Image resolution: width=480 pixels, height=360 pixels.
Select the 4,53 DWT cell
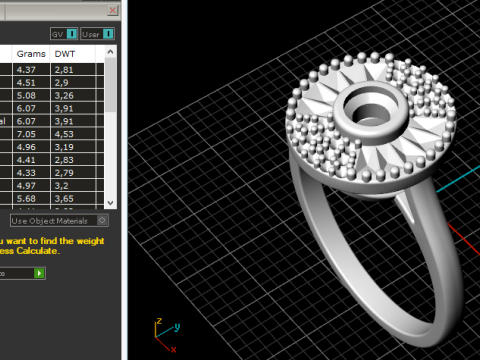[73, 134]
